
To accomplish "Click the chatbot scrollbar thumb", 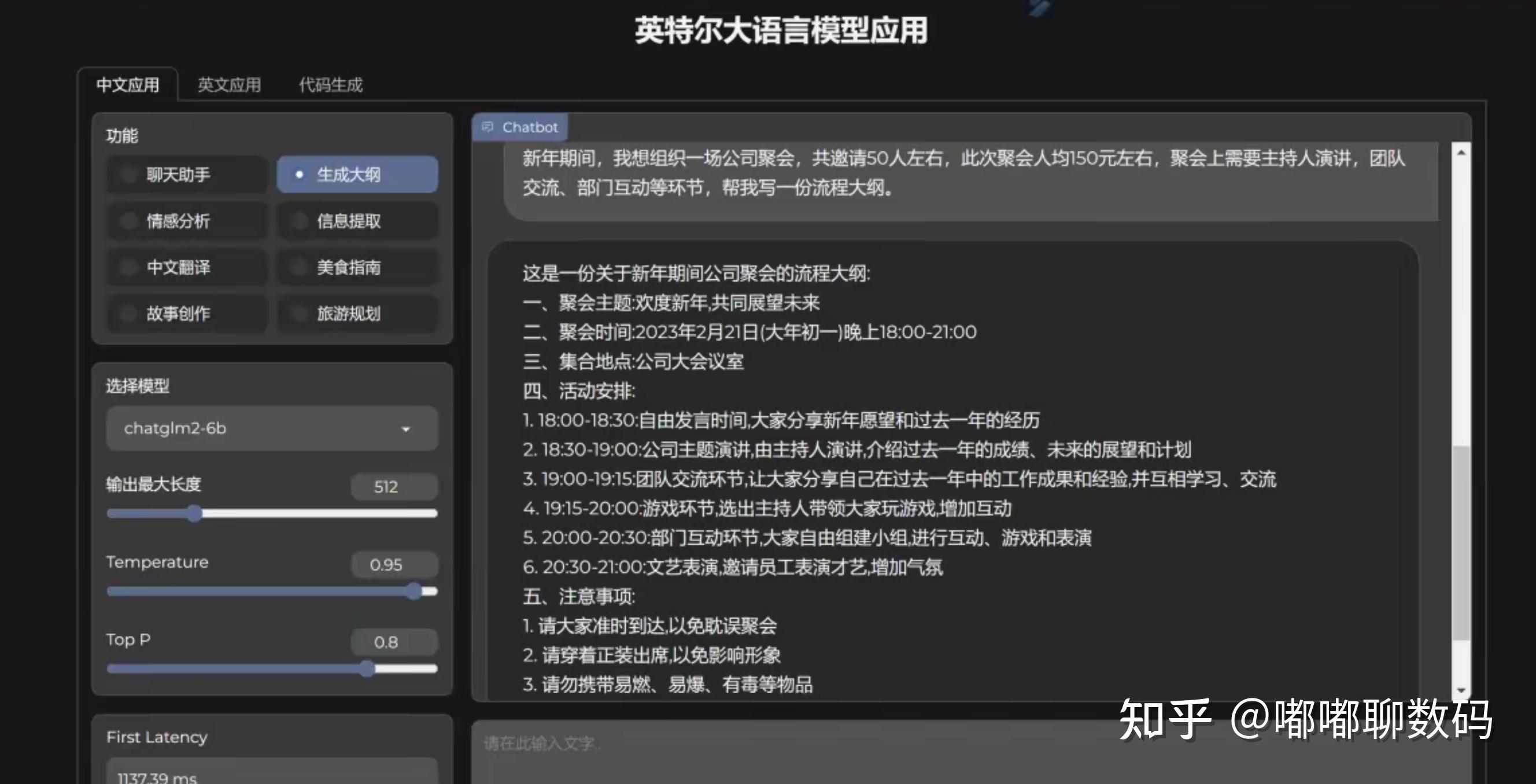I will 1461,542.
